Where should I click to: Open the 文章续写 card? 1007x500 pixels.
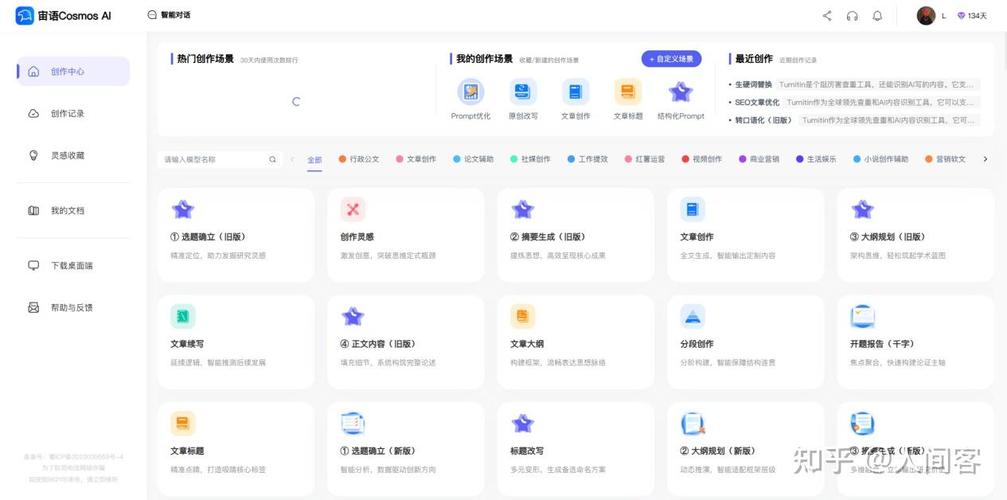point(236,342)
